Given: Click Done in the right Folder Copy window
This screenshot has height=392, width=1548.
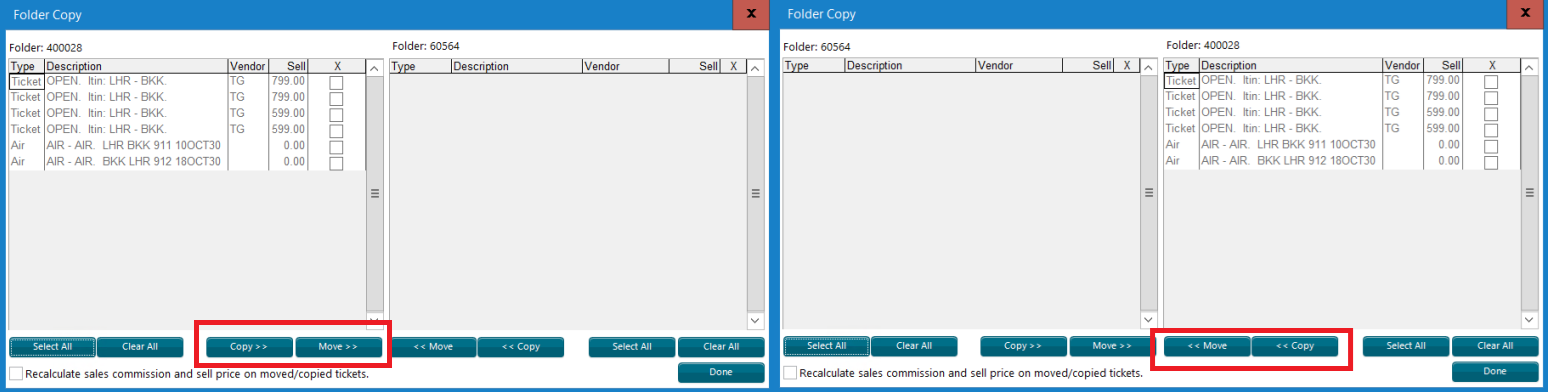Looking at the screenshot, I should (1495, 371).
